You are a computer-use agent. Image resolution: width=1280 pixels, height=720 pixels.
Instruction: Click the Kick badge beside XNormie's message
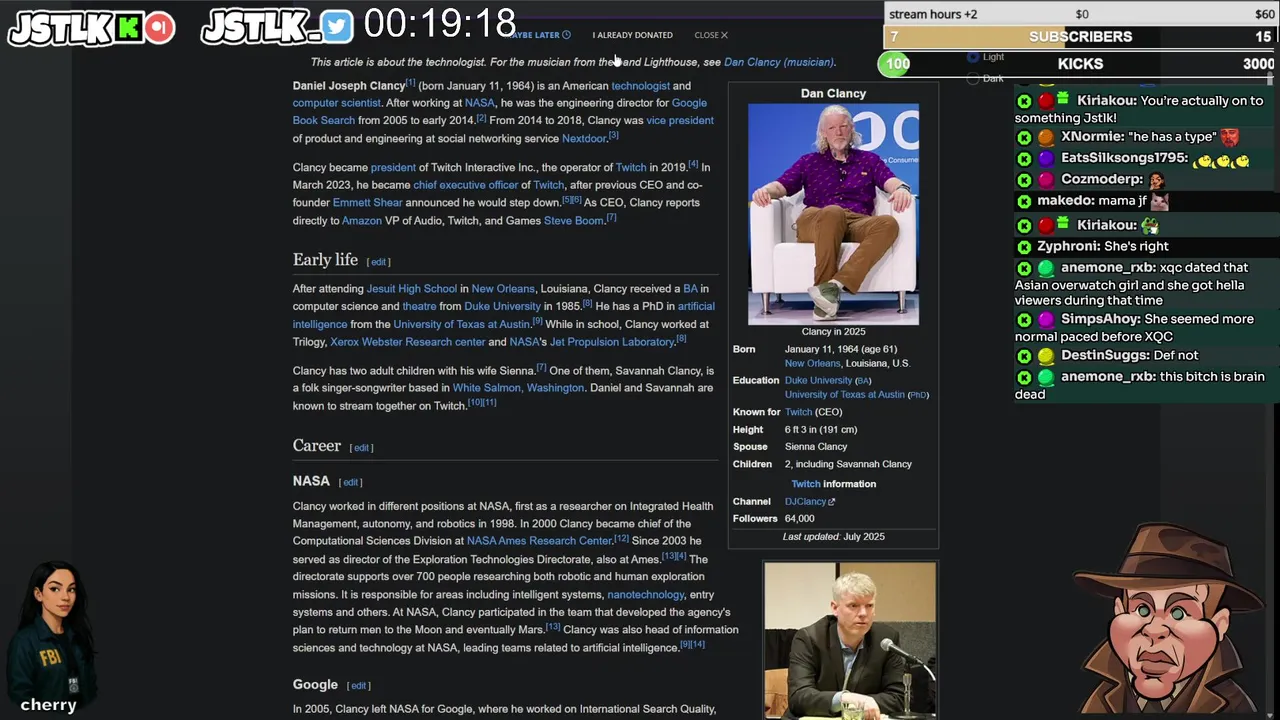pyautogui.click(x=1024, y=138)
